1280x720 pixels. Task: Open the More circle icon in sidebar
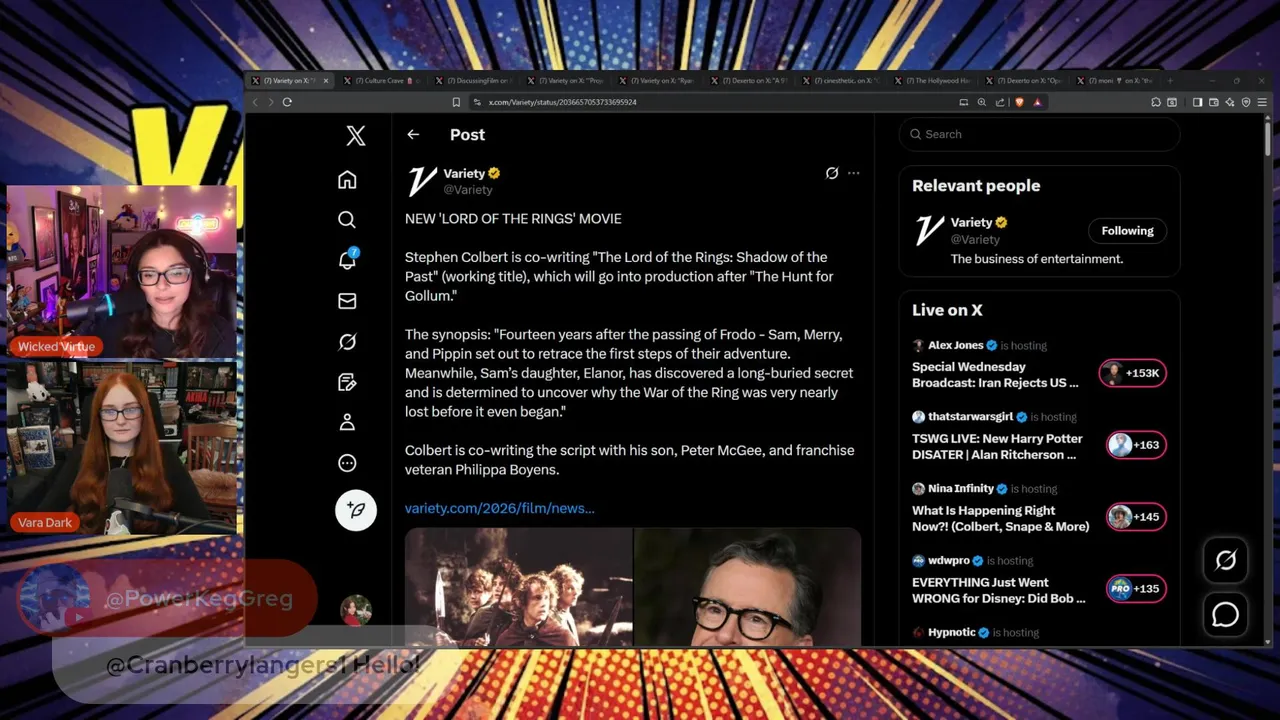(347, 463)
